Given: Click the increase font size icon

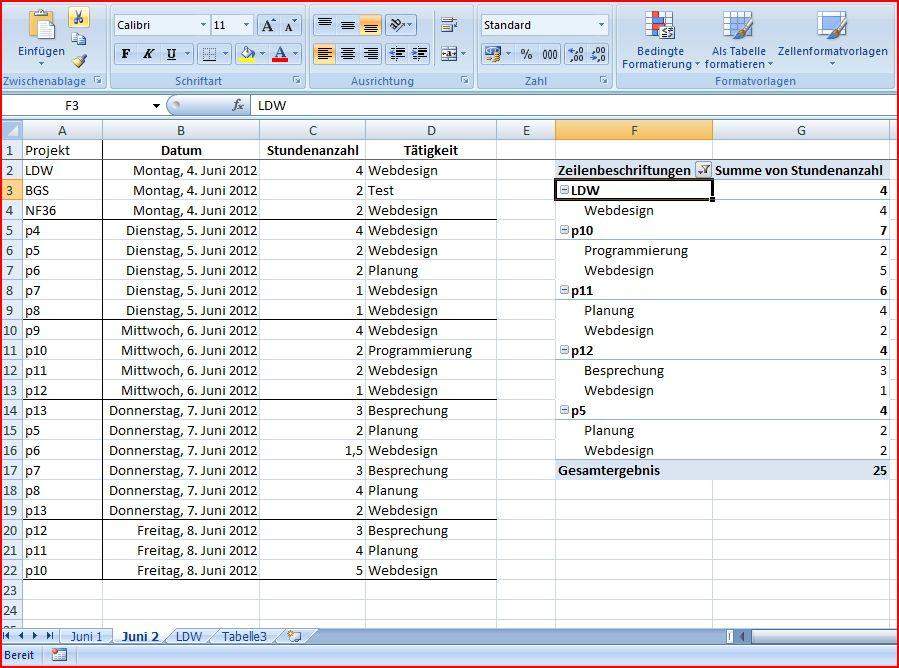Looking at the screenshot, I should [x=268, y=25].
